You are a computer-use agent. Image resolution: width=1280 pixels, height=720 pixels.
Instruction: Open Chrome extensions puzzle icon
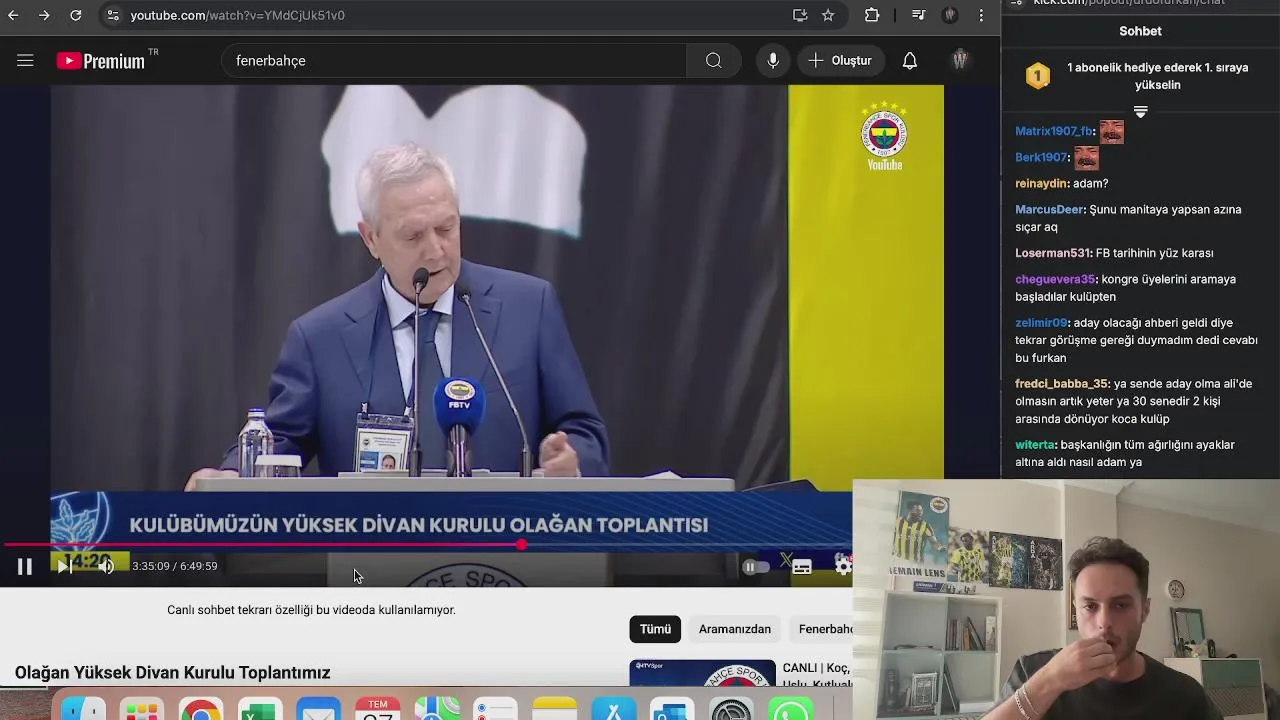pyautogui.click(x=872, y=15)
